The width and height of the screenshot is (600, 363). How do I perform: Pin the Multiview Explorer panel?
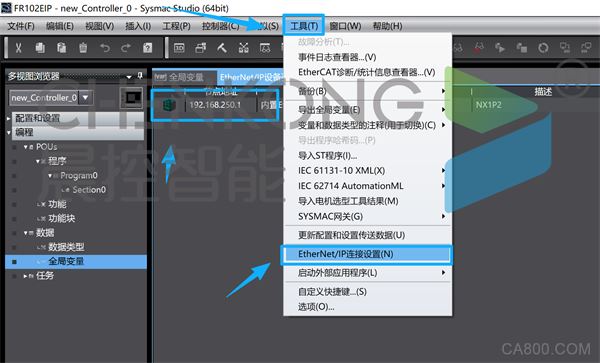pos(140,75)
